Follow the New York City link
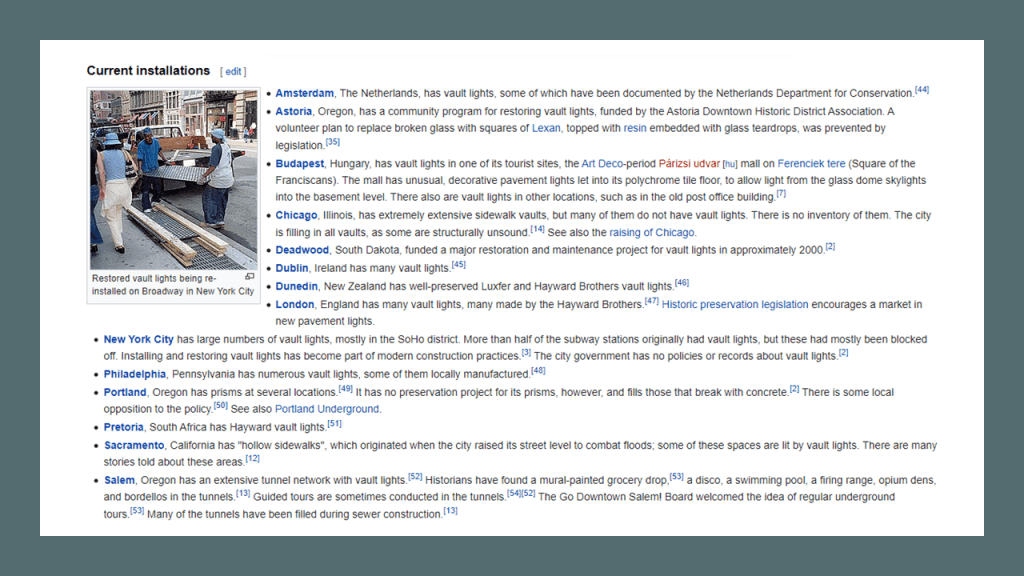This screenshot has height=576, width=1024. pyautogui.click(x=138, y=340)
